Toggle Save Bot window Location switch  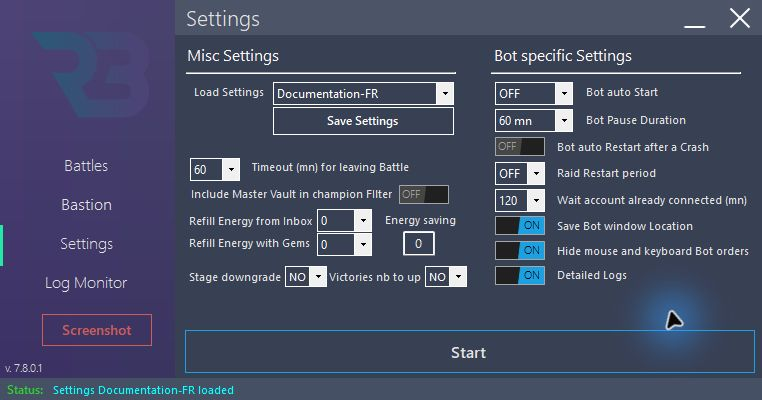[x=520, y=226]
